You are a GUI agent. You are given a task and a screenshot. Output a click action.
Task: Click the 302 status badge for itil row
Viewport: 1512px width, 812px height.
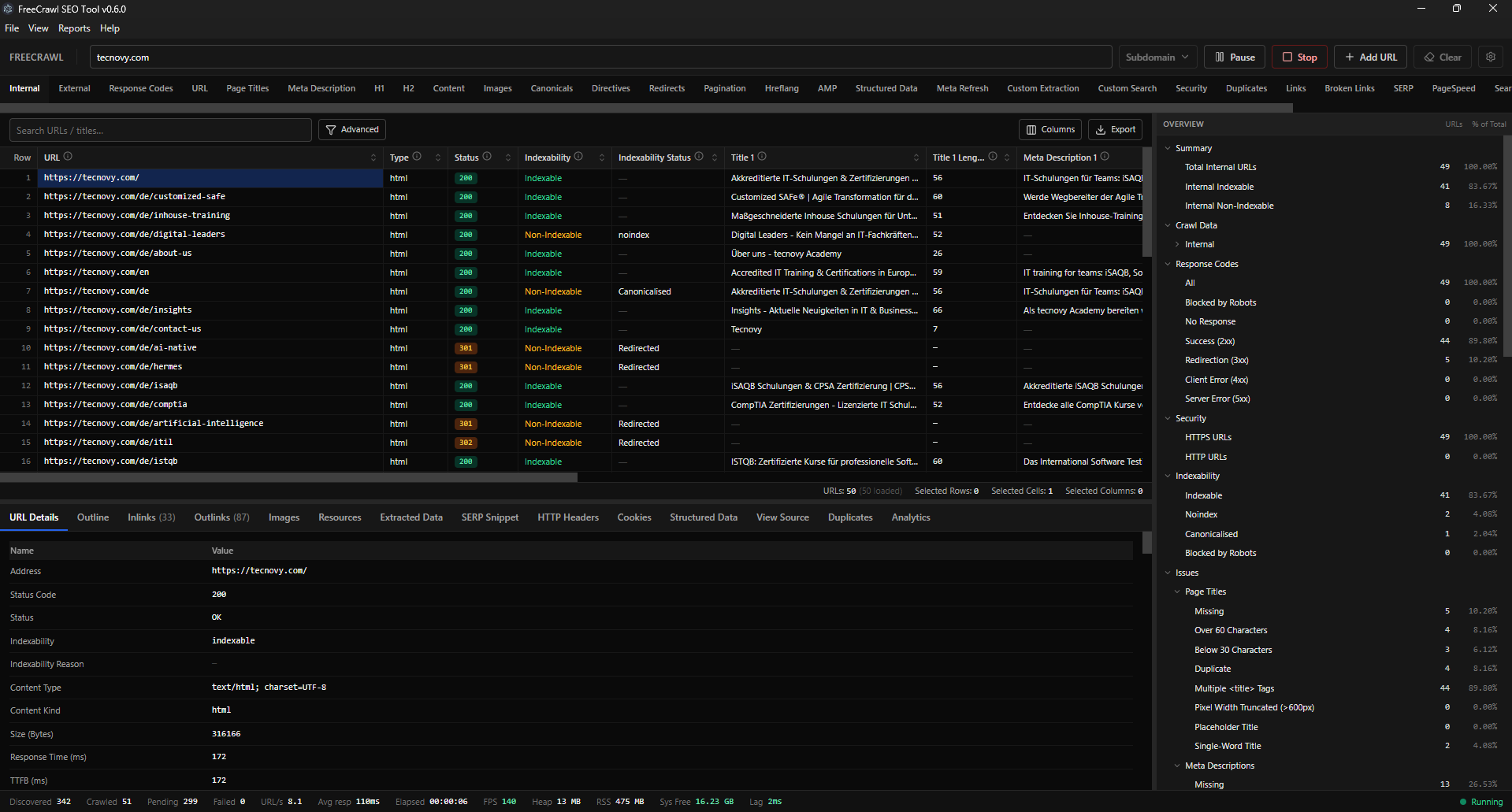[x=466, y=443]
